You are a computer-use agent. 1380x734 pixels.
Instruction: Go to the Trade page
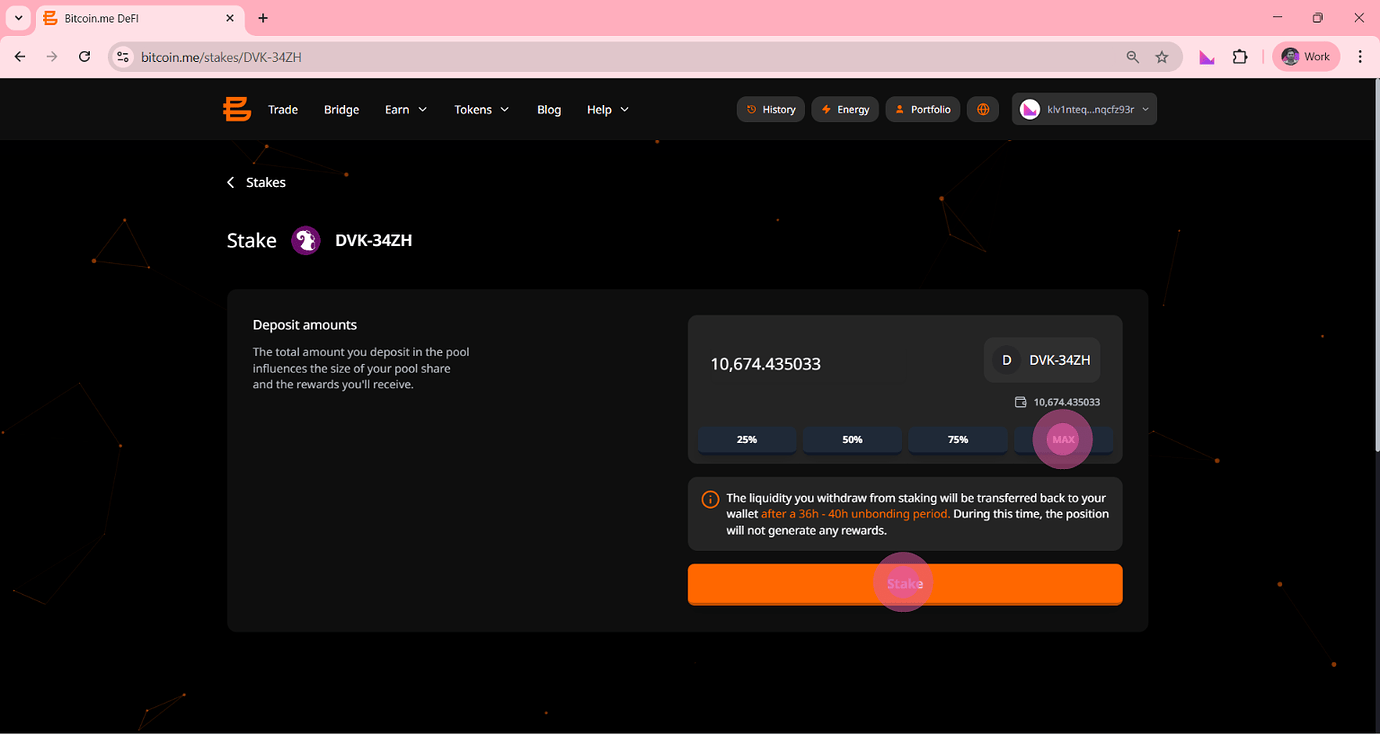pyautogui.click(x=283, y=109)
